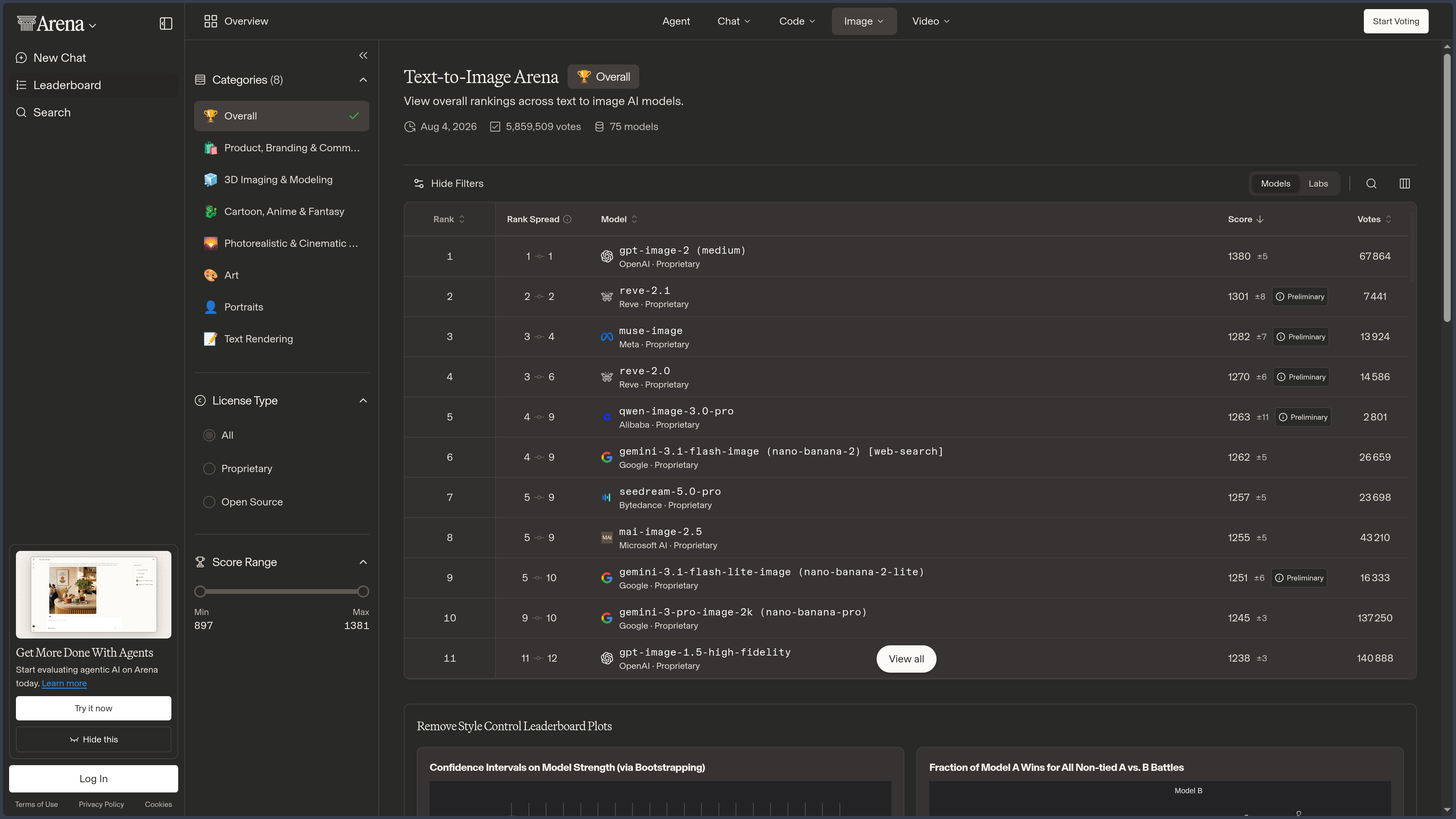Click the Score sort arrow
The width and height of the screenshot is (1456, 819).
[x=1260, y=219]
